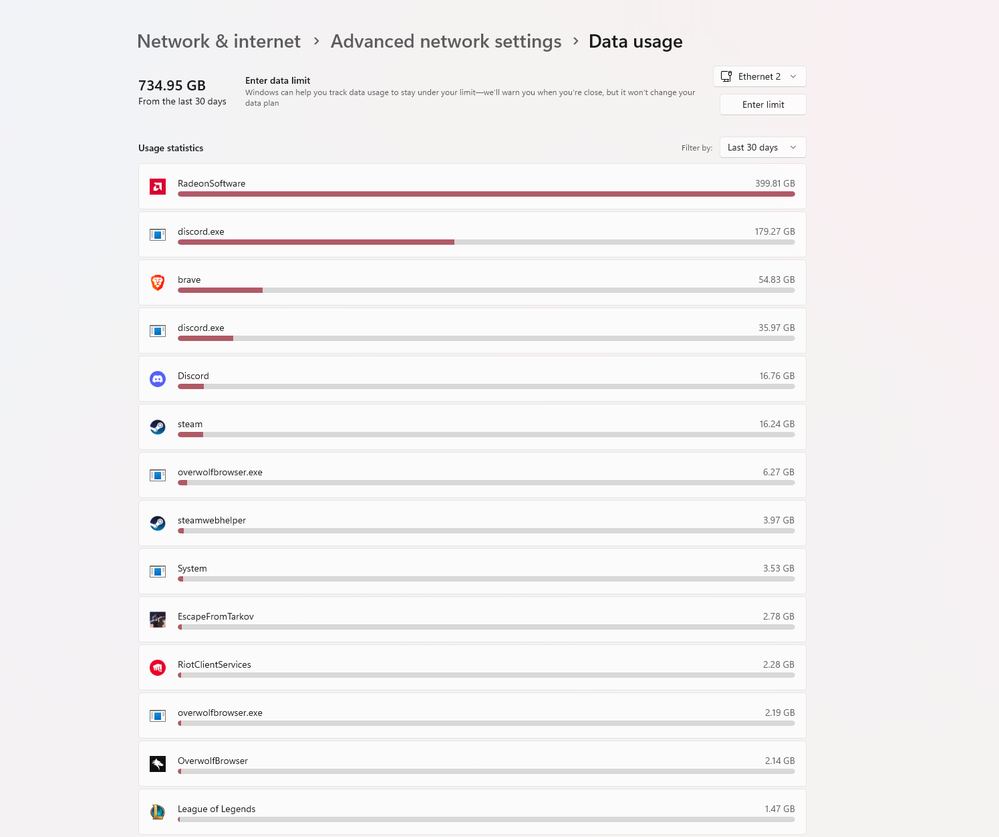
Task: Go back to Network & internet breadcrumb
Action: coord(219,41)
